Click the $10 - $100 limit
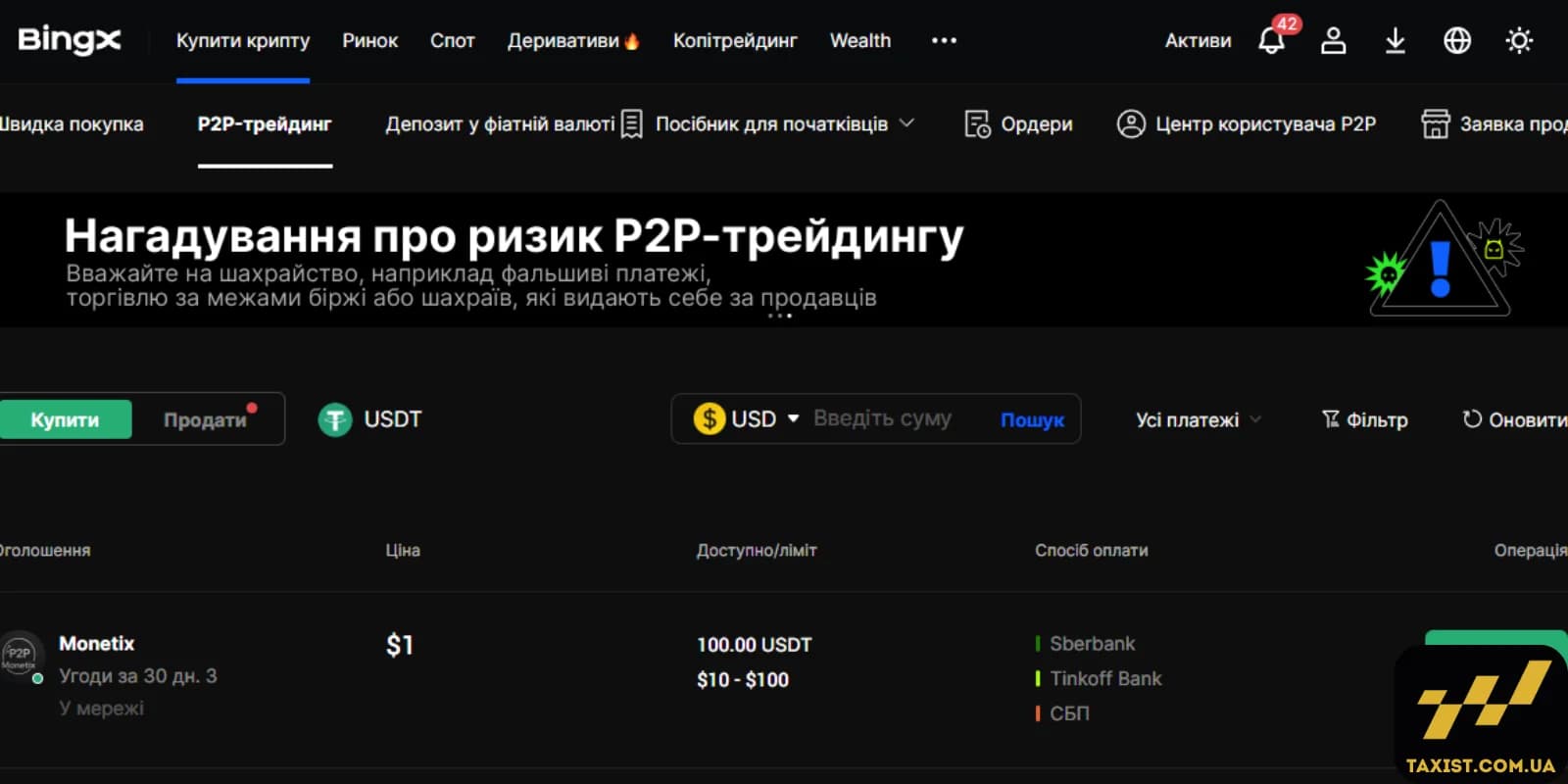Screen dimensions: 1568x784 click(x=743, y=679)
